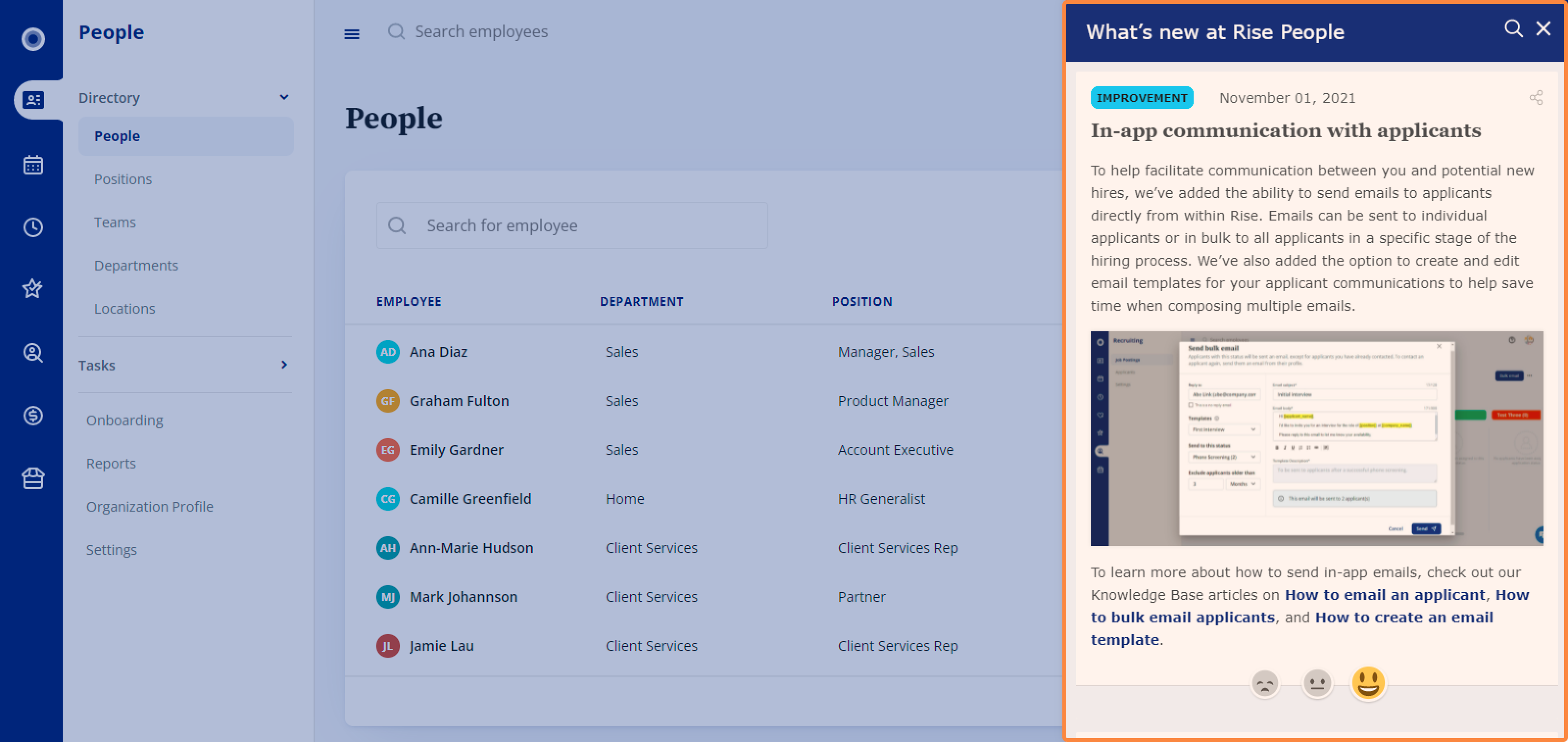Open Ann-Marie Hudson employee name
Image resolution: width=1568 pixels, height=742 pixels.
471,548
